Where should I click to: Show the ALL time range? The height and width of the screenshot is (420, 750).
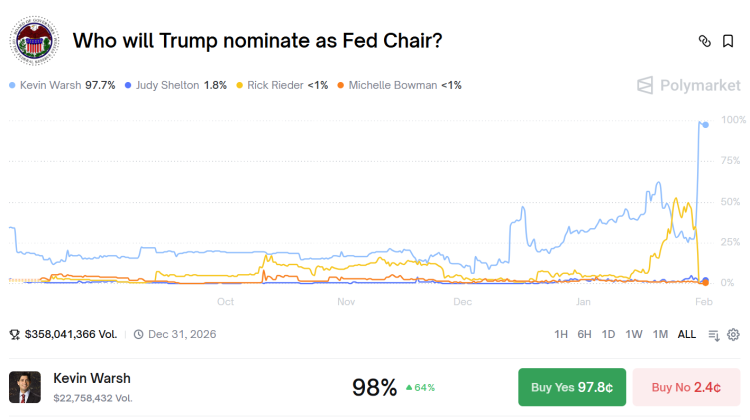coord(687,334)
